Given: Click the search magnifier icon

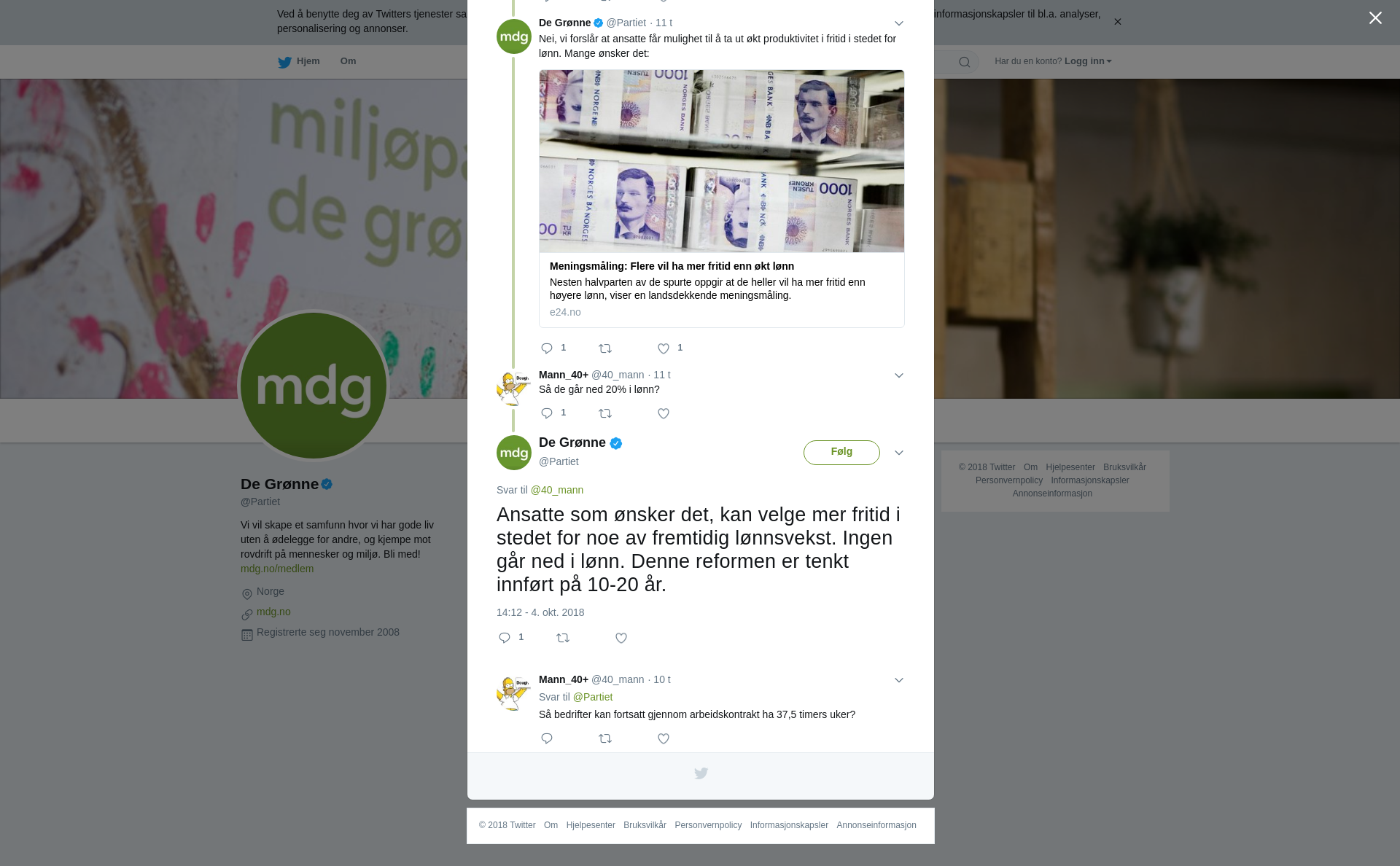Looking at the screenshot, I should pyautogui.click(x=965, y=62).
